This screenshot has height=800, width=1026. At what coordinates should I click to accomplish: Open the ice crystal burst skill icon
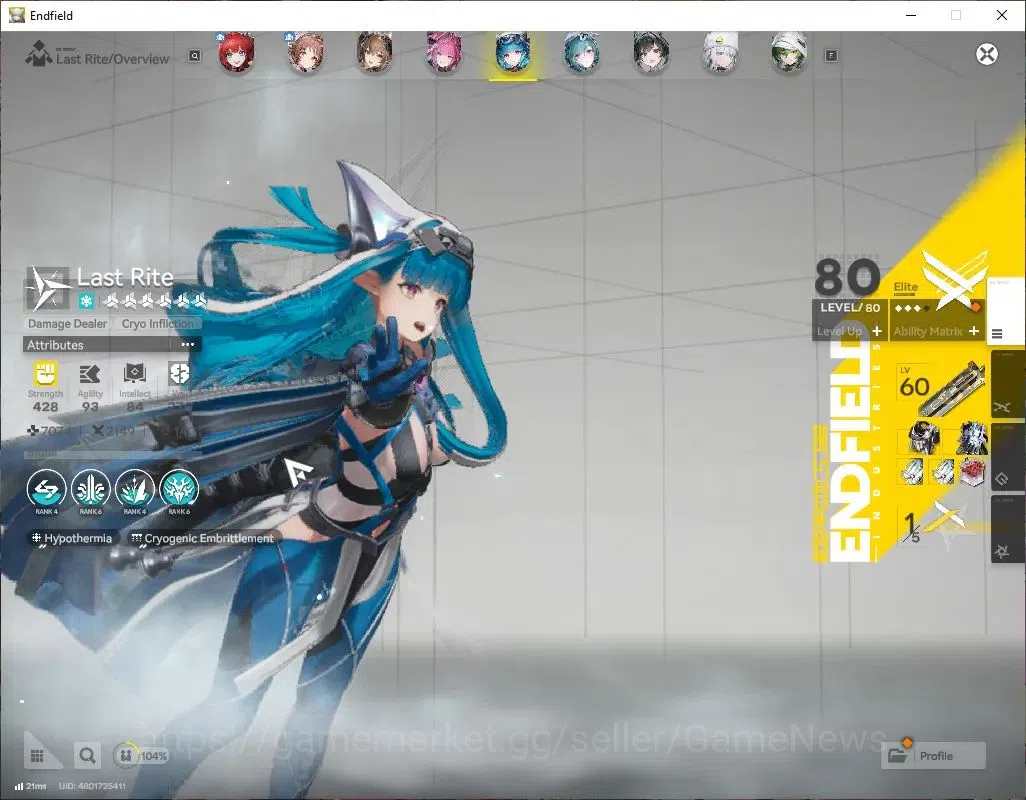135,489
